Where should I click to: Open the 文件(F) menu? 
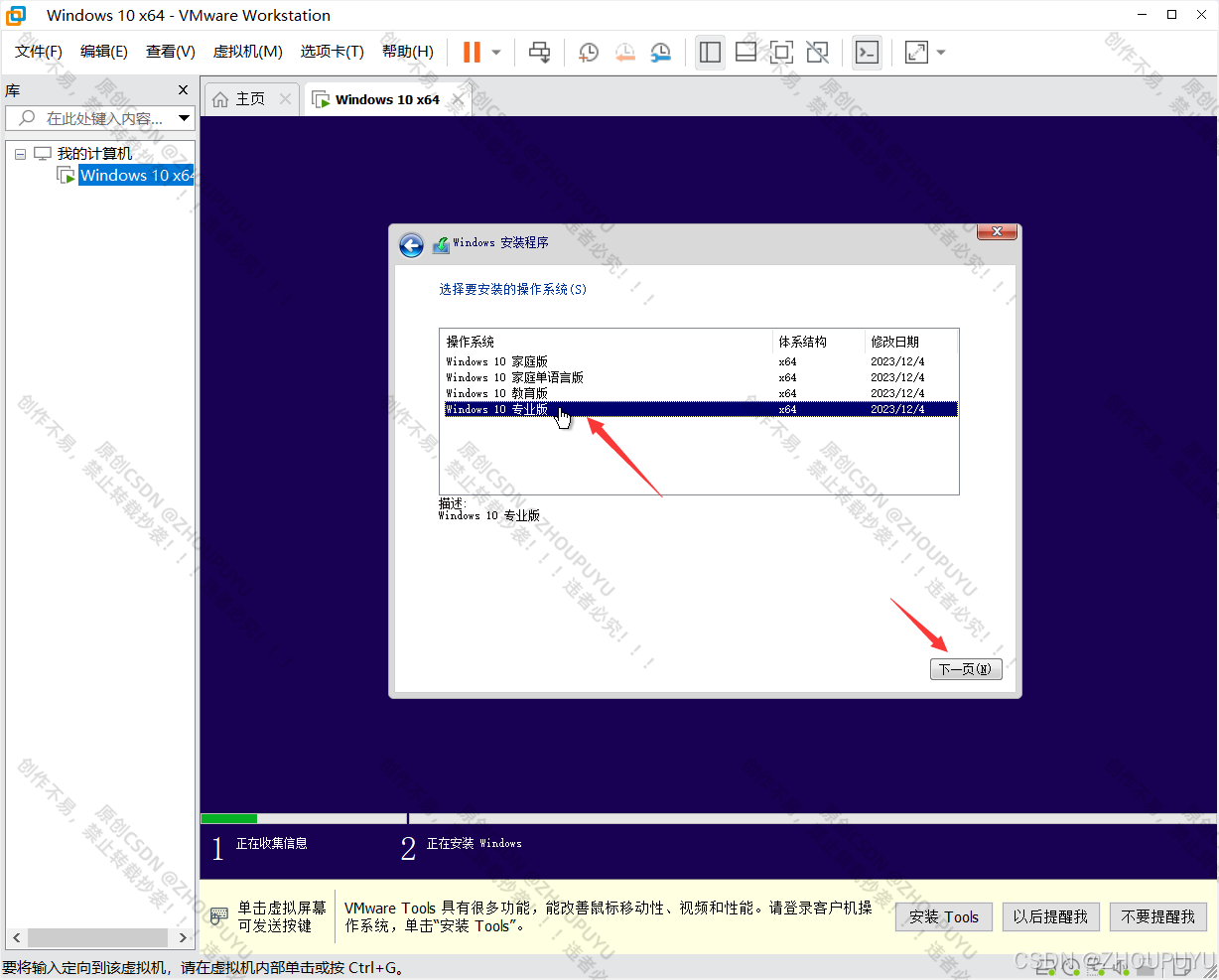pos(39,52)
